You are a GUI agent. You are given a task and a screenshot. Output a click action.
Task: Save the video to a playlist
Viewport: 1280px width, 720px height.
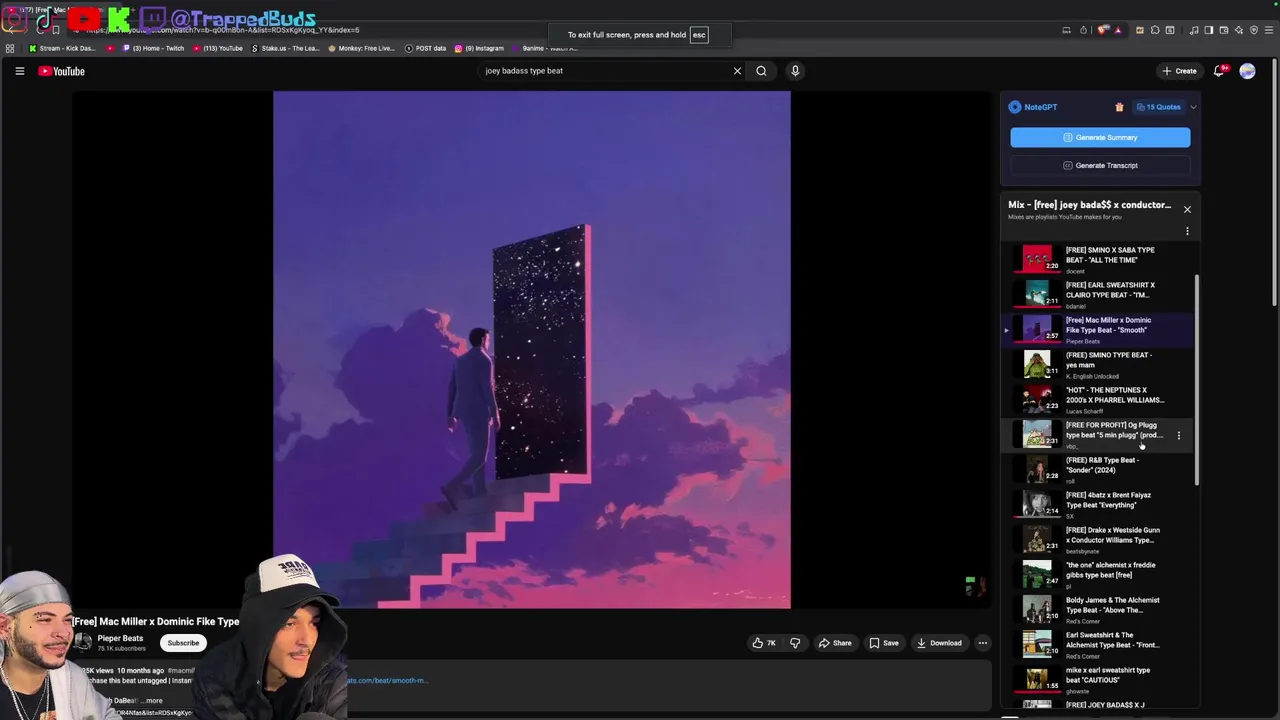884,643
